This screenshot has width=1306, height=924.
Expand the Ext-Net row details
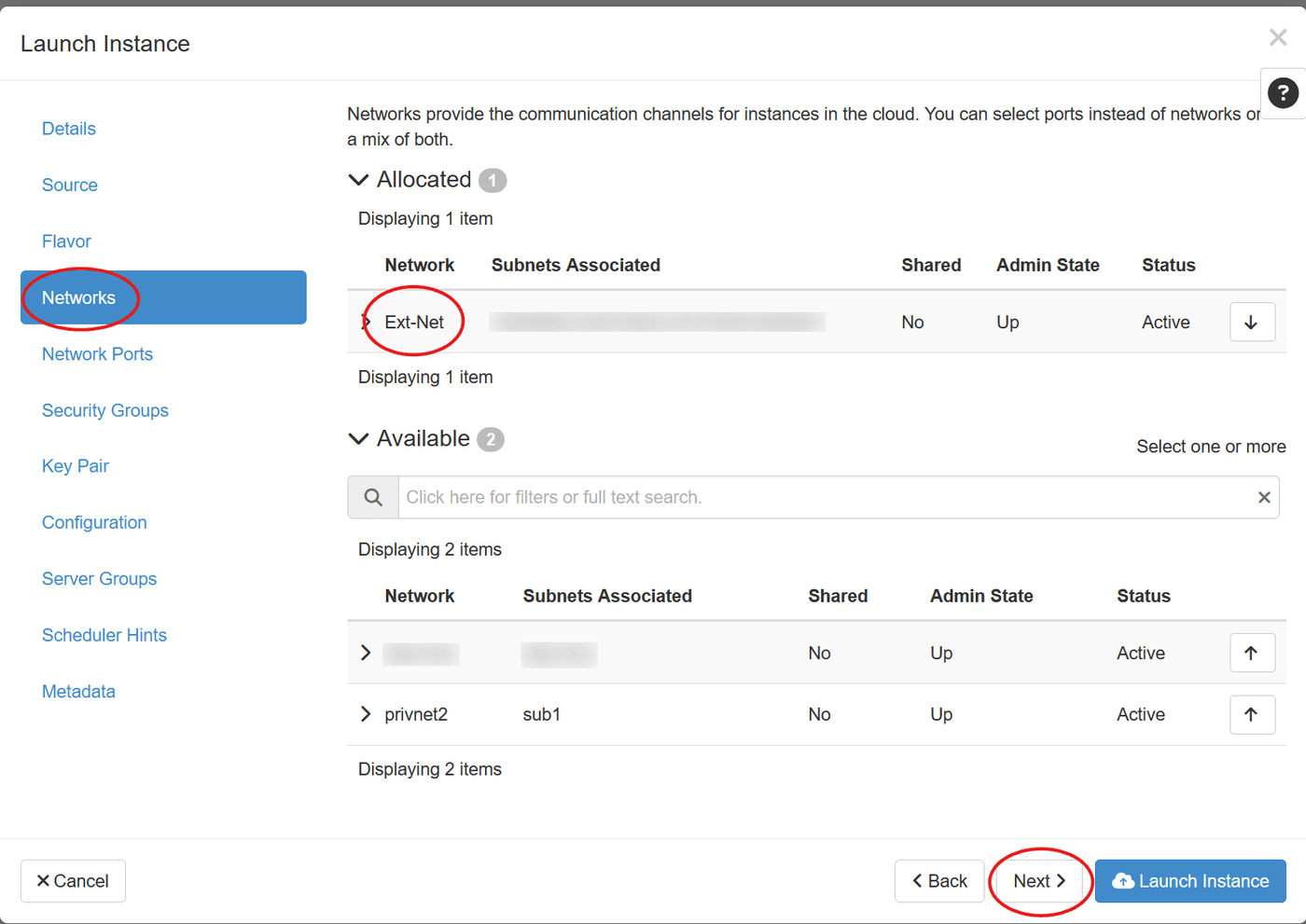click(366, 322)
